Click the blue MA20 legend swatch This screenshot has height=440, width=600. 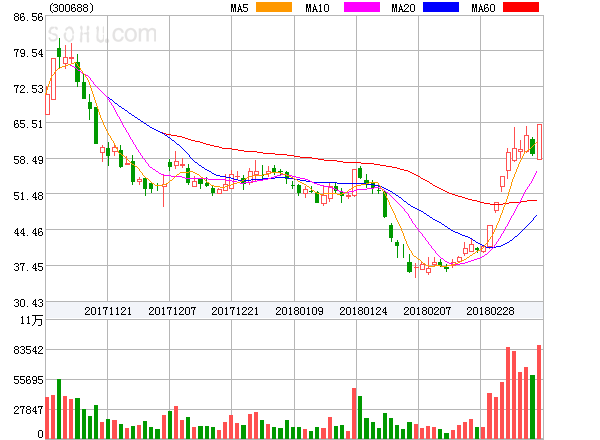click(441, 7)
